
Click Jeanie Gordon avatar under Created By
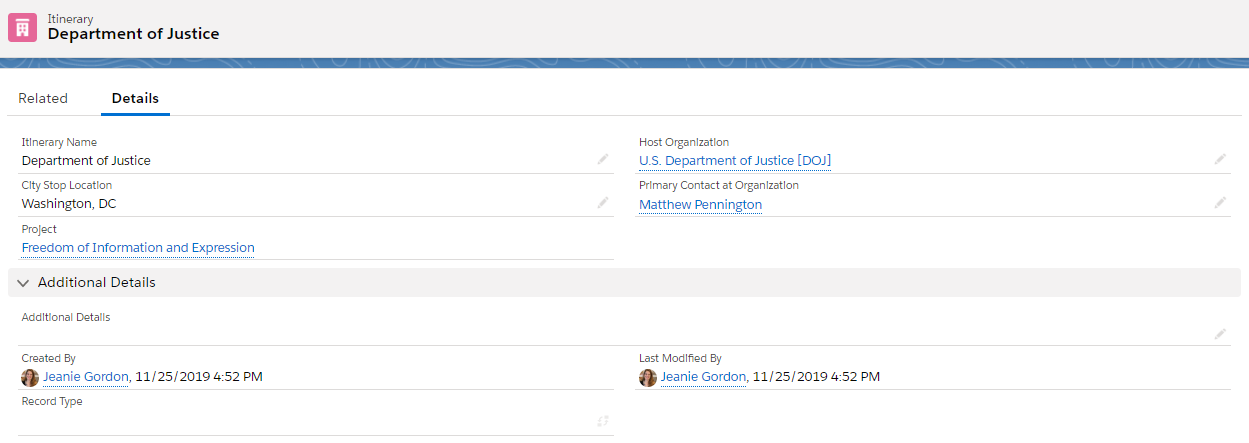coord(30,377)
